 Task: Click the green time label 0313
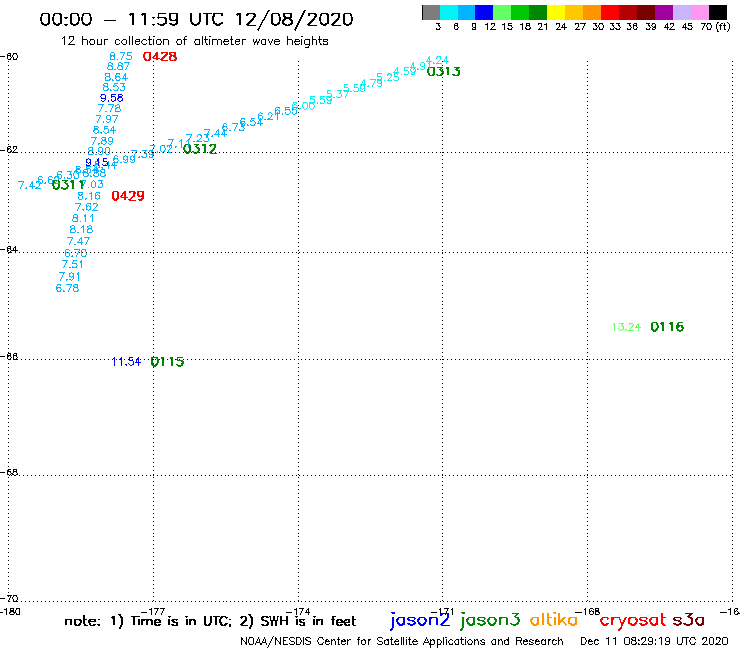coord(443,72)
